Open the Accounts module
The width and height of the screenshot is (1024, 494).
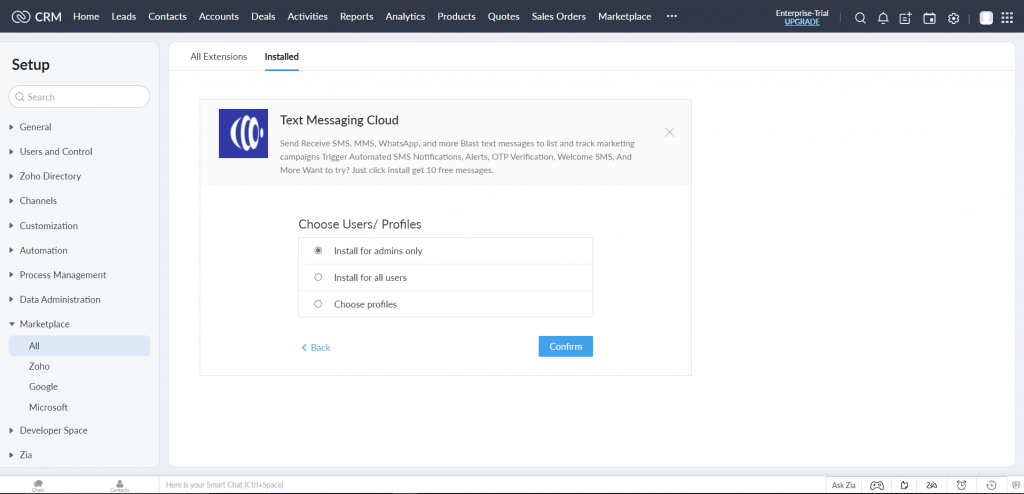click(219, 16)
